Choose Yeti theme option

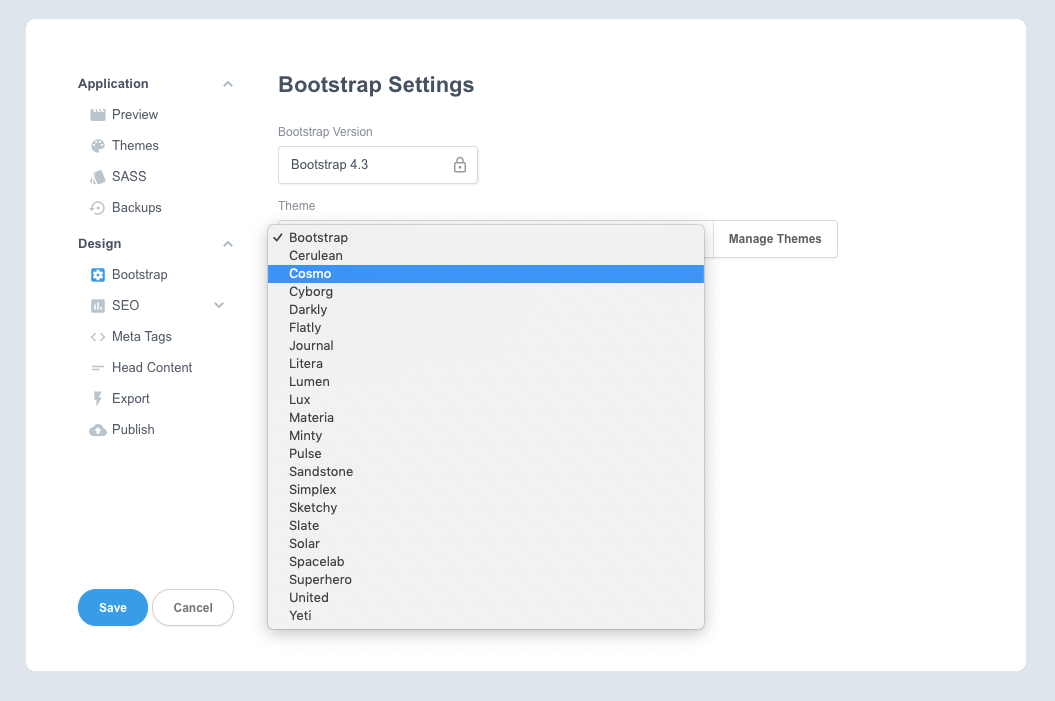(486, 616)
